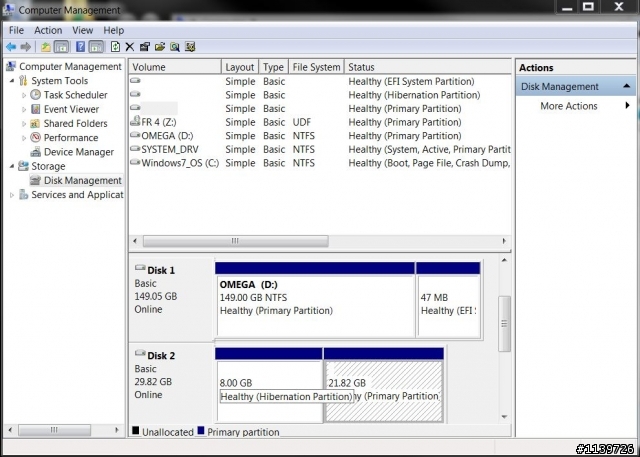The height and width of the screenshot is (457, 640).
Task: Collapse the System Tools tree node
Action: [12, 81]
